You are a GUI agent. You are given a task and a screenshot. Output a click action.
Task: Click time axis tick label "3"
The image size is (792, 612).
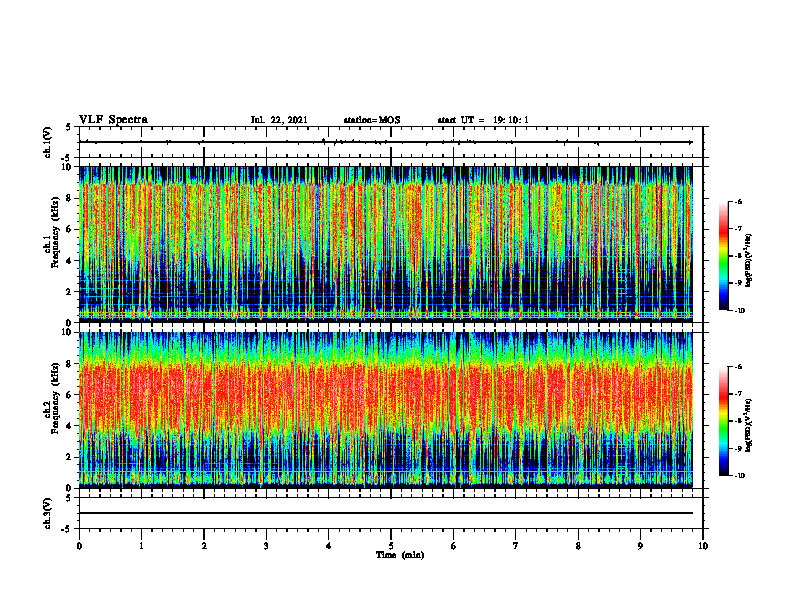click(266, 546)
